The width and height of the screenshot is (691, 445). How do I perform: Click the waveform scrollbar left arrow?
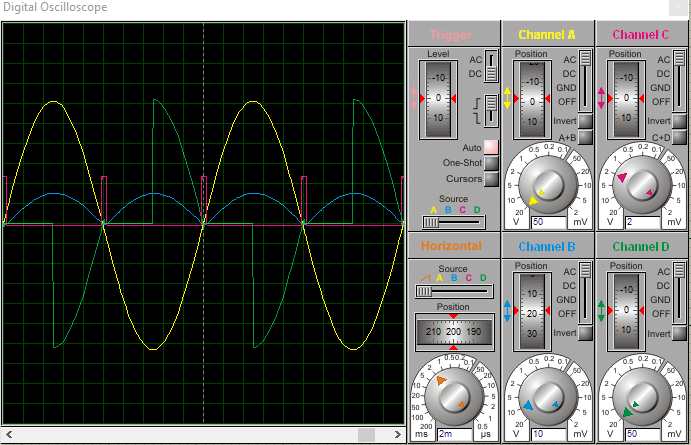pos(9,434)
